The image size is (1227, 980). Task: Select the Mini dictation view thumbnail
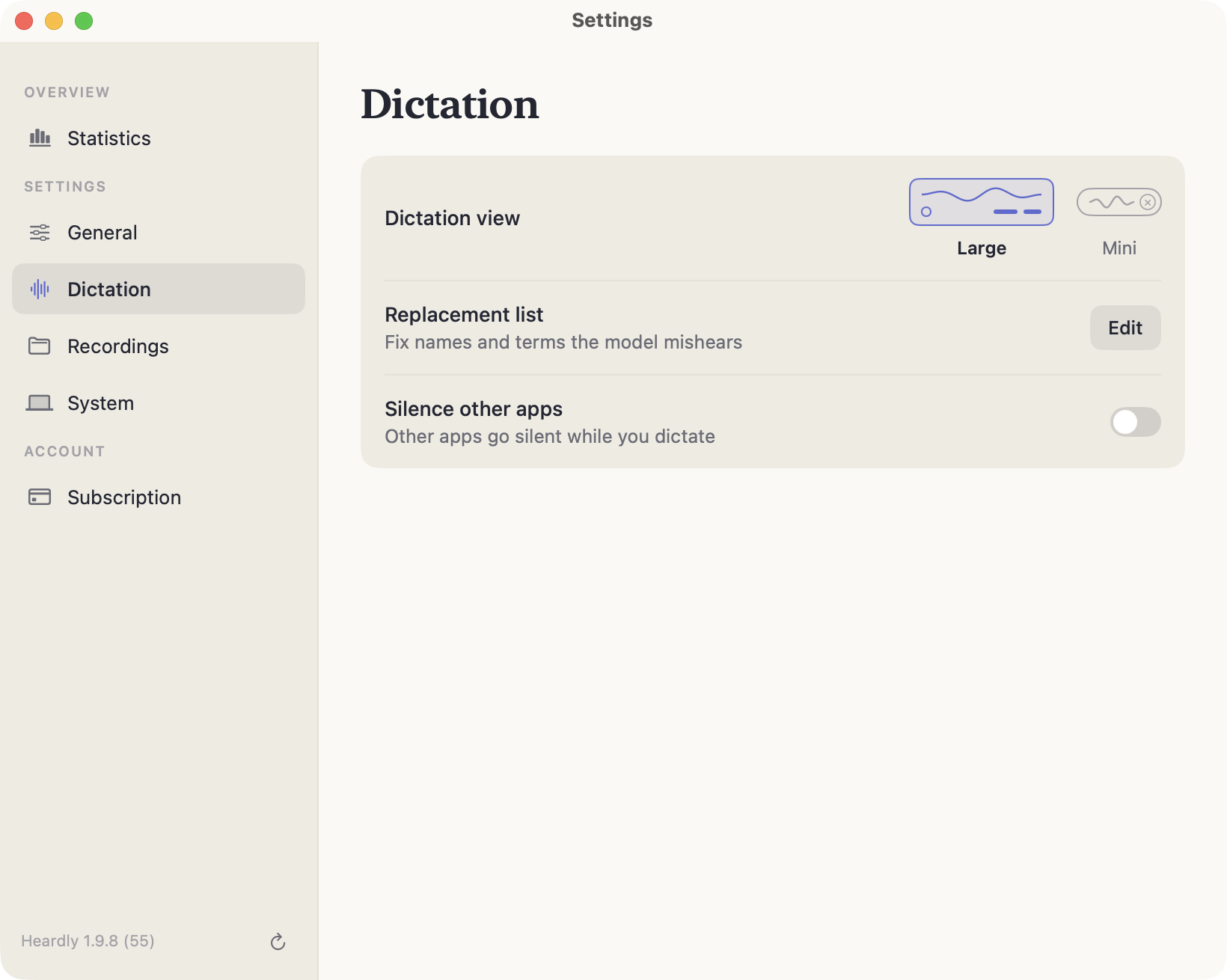[1119, 202]
